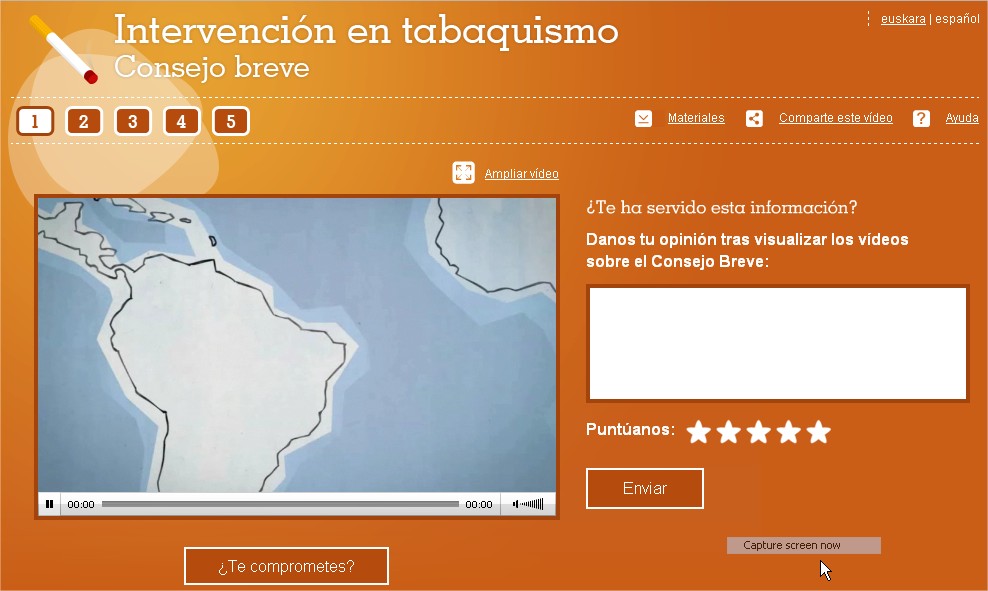Viewport: 988px width, 591px height.
Task: Pause the video with the pause button
Action: (49, 505)
